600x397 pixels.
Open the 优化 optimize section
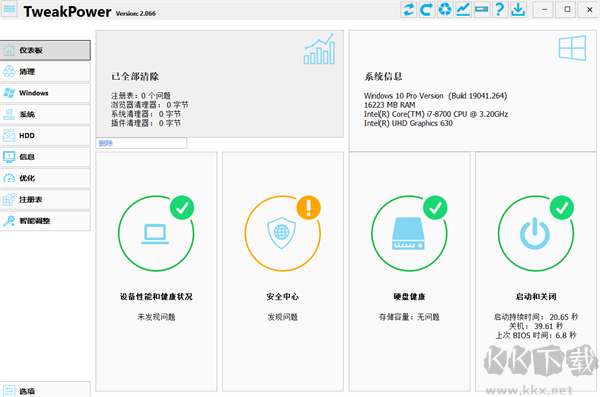point(45,178)
